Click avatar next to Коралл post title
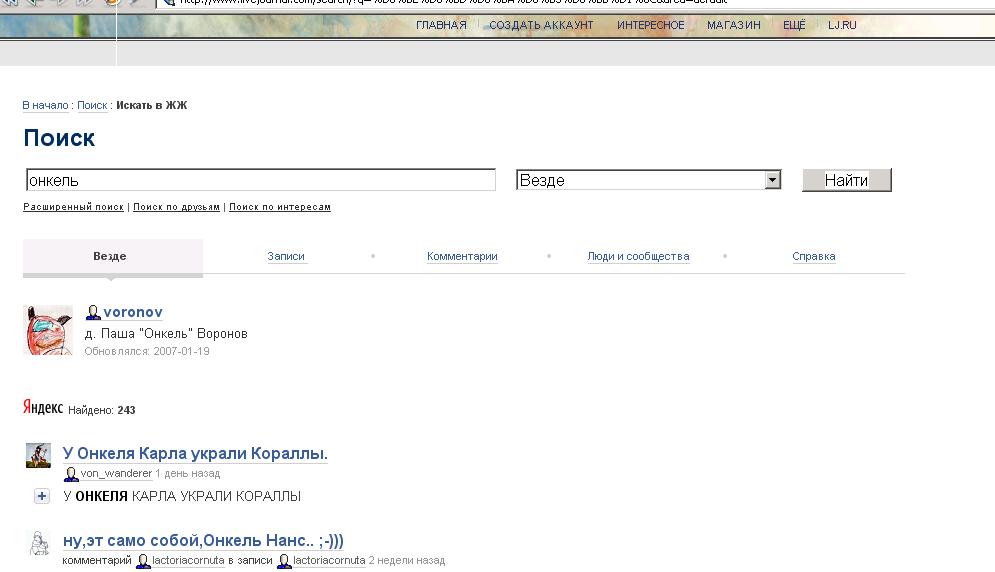This screenshot has height=572, width=995. click(38, 455)
